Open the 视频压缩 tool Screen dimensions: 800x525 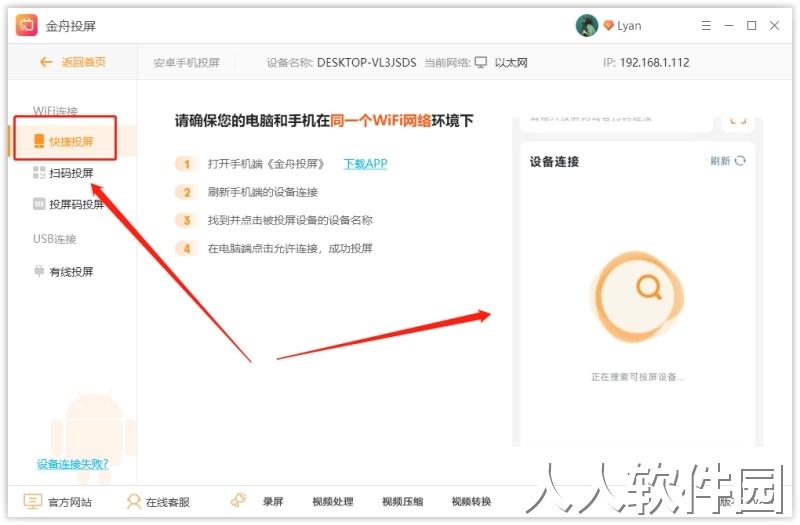click(403, 502)
